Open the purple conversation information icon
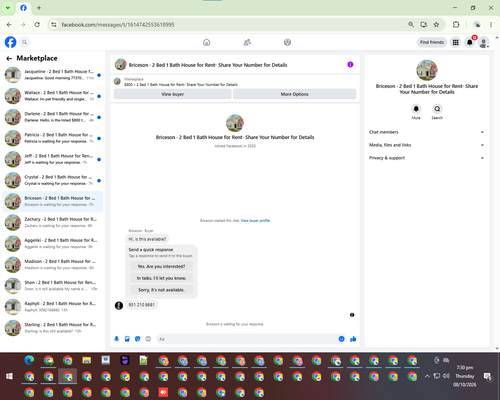Image resolution: width=500 pixels, height=400 pixels. pos(350,65)
